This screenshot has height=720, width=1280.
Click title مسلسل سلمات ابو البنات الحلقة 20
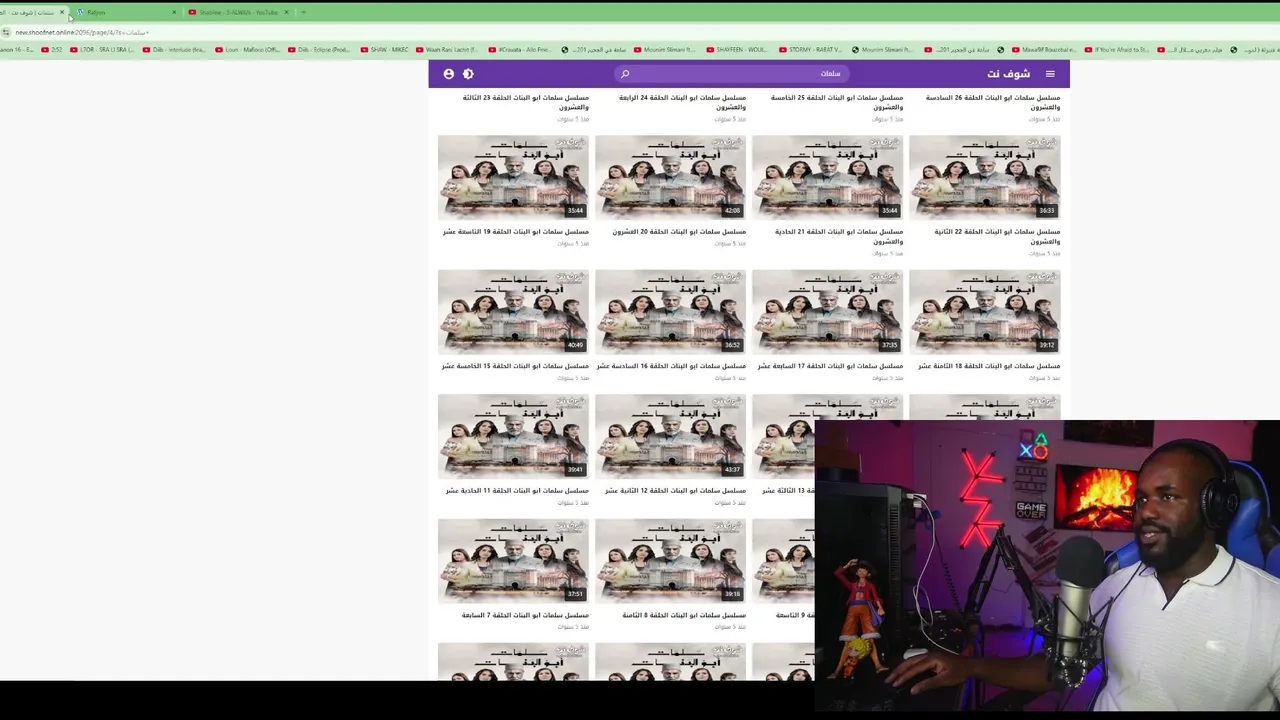(679, 232)
